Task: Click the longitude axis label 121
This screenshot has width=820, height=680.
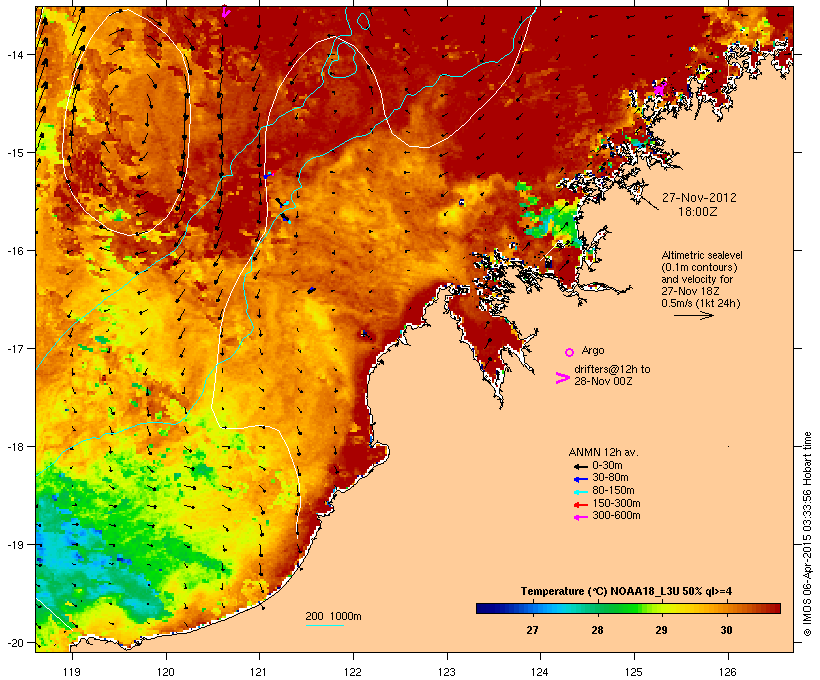Action: tap(259, 672)
